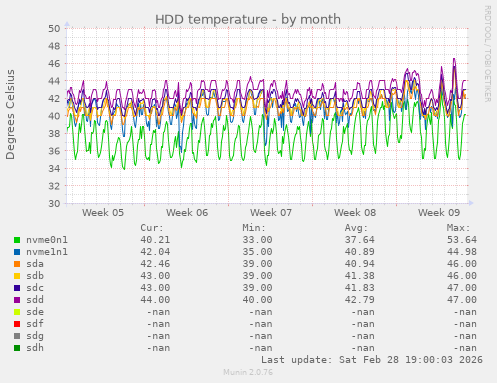Click the yellow sdb legend color swatch
The image size is (497, 383).
[x=17, y=276]
